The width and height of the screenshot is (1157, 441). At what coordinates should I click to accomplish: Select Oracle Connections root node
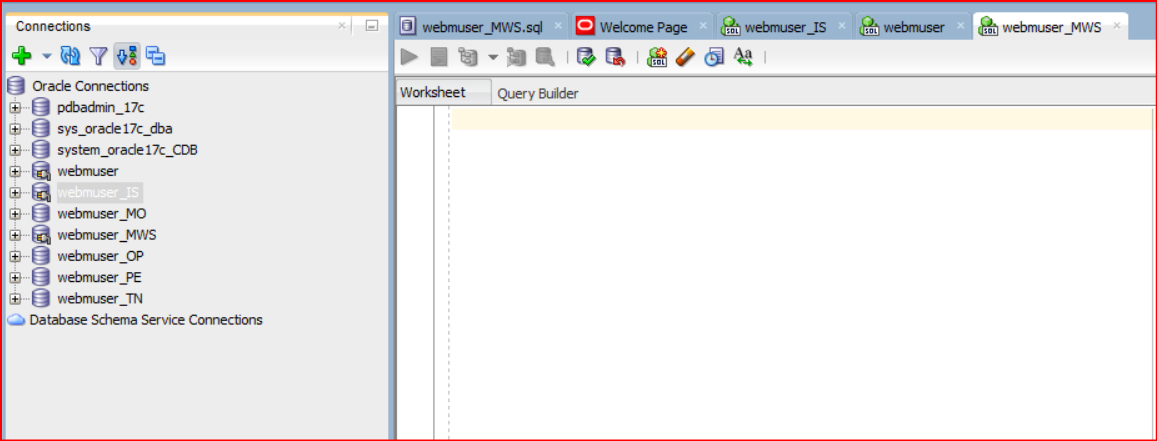pyautogui.click(x=90, y=86)
